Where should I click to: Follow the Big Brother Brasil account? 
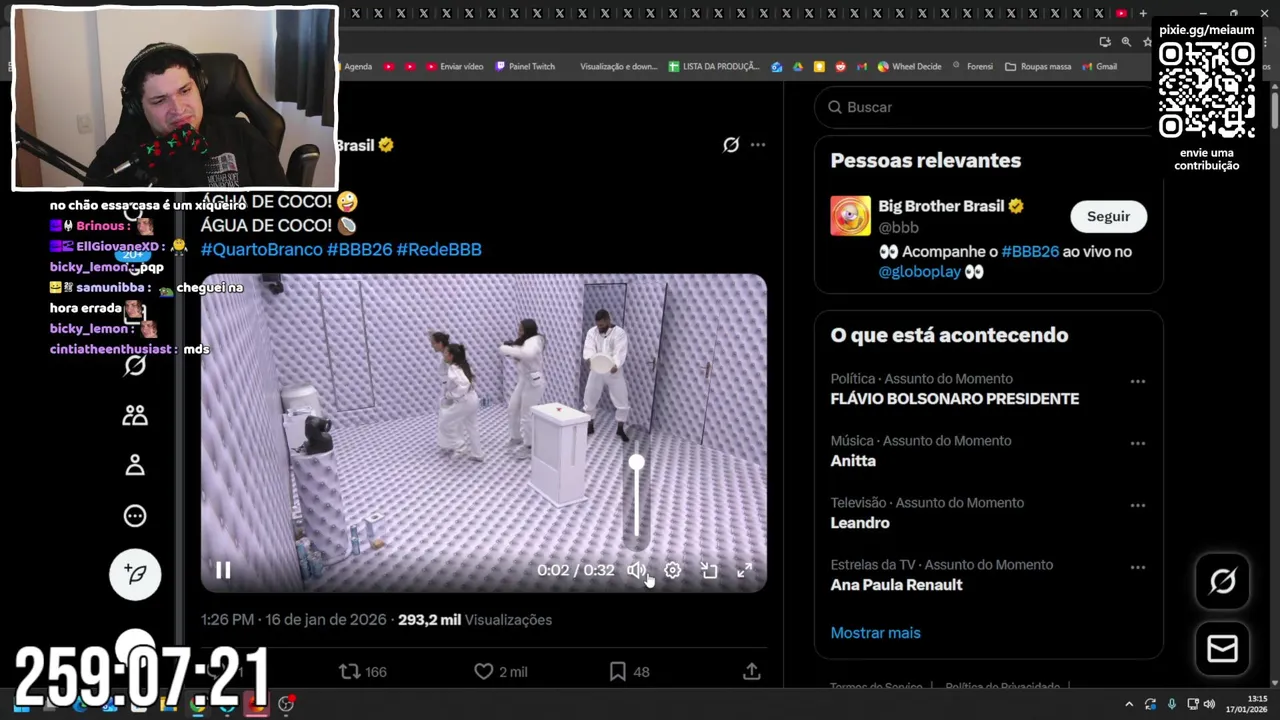tap(1108, 216)
